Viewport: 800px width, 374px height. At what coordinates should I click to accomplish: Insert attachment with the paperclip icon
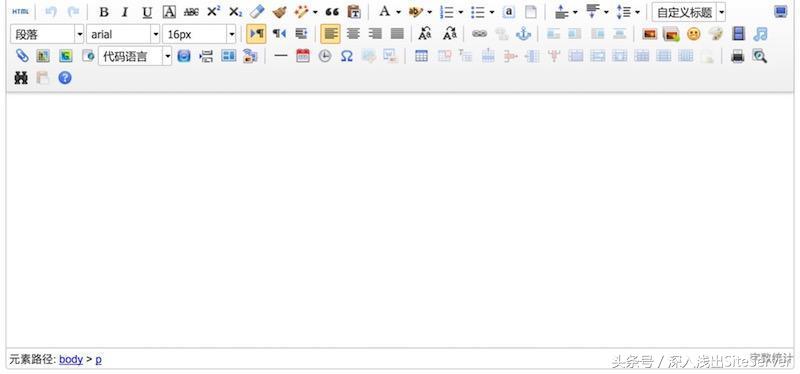(21, 56)
